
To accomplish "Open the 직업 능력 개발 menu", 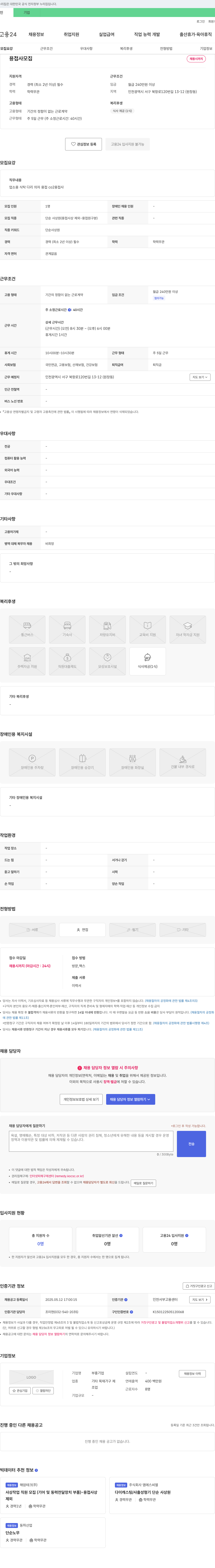I will click(147, 35).
